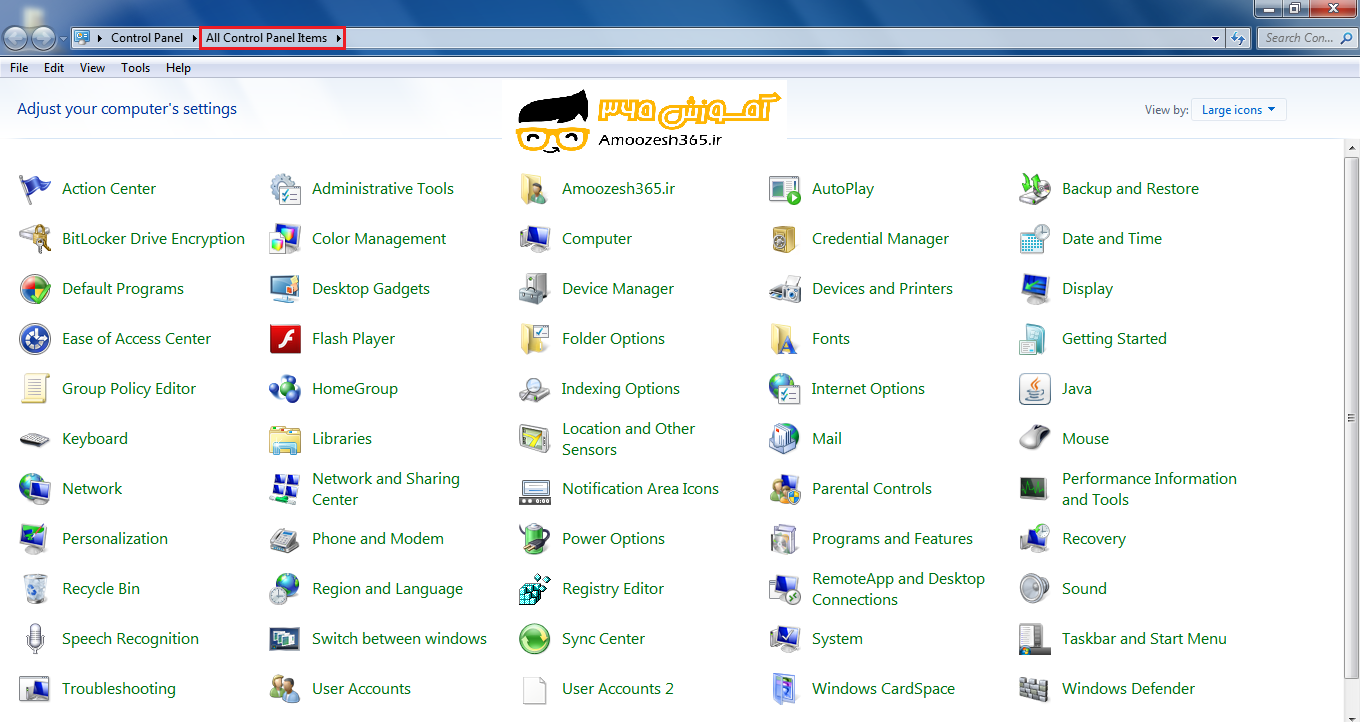Open the Flash Player red icon
This screenshot has width=1360, height=722.
click(x=285, y=339)
